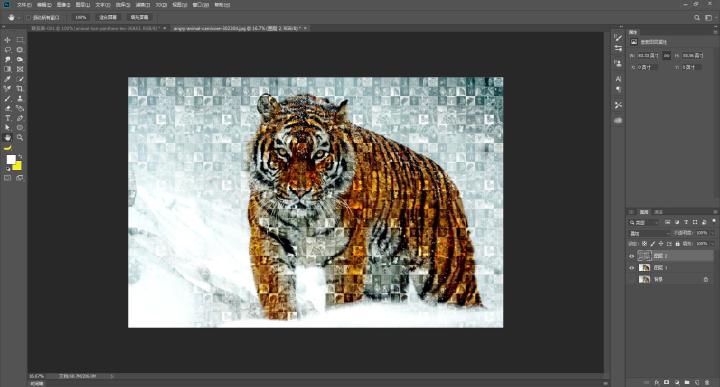Screen dimensions: 720x387
Task: Toggle Quick Mask mode icon
Action: [7, 178]
